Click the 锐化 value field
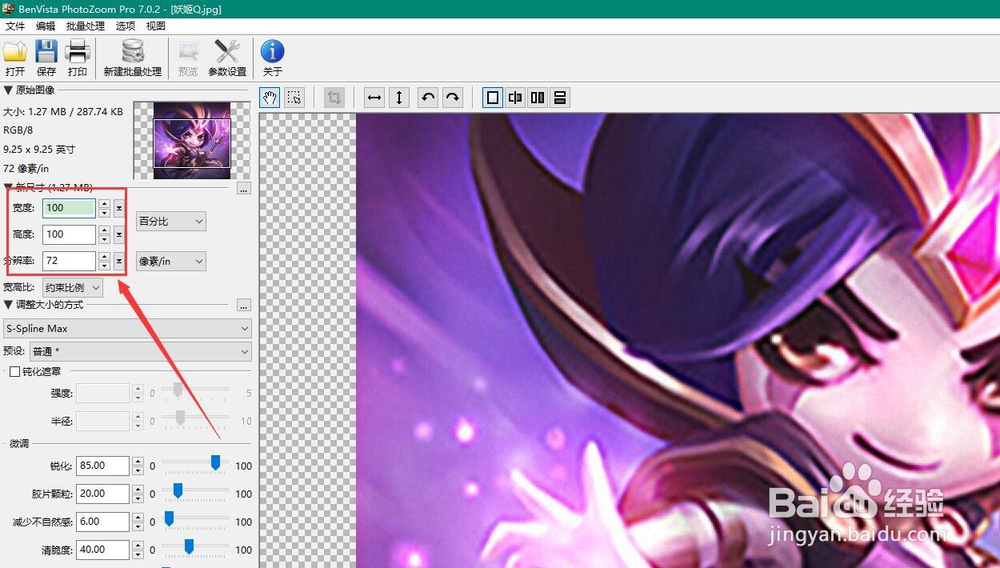1000x568 pixels. coord(103,465)
